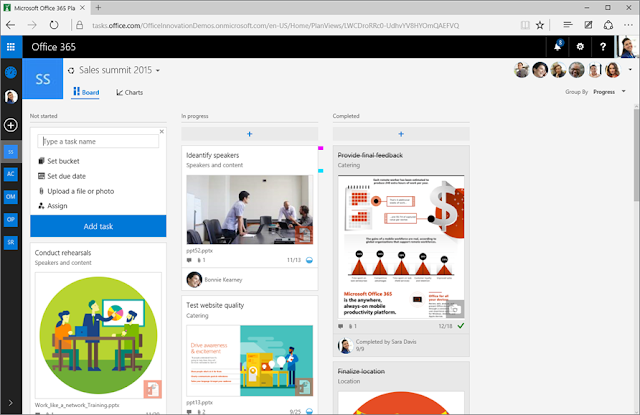
Task: Toggle completed checkmark on Provide final feedback
Action: pyautogui.click(x=461, y=326)
